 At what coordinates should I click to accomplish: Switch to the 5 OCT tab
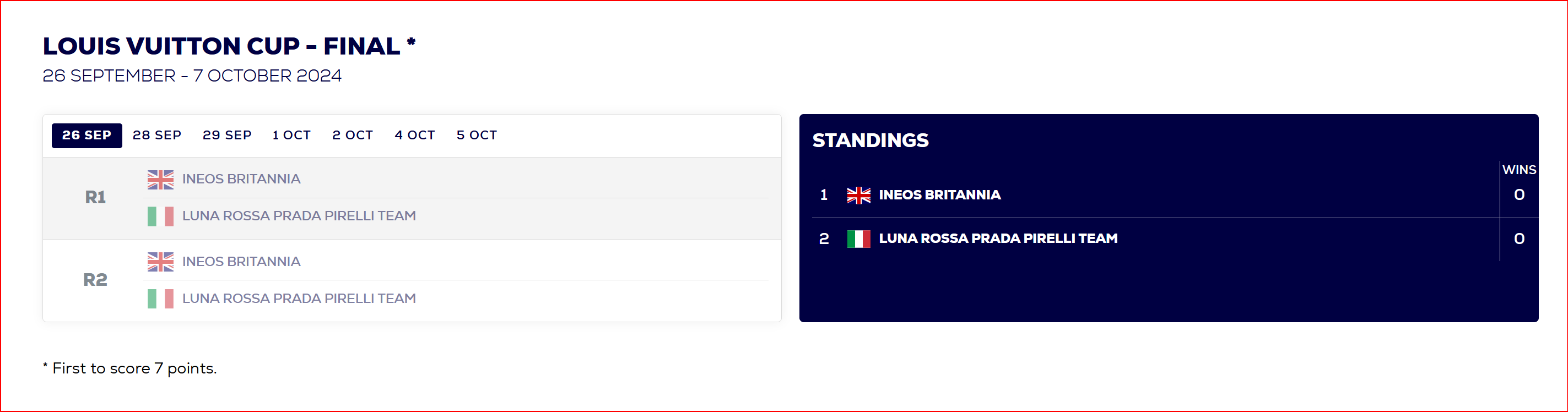(x=477, y=135)
